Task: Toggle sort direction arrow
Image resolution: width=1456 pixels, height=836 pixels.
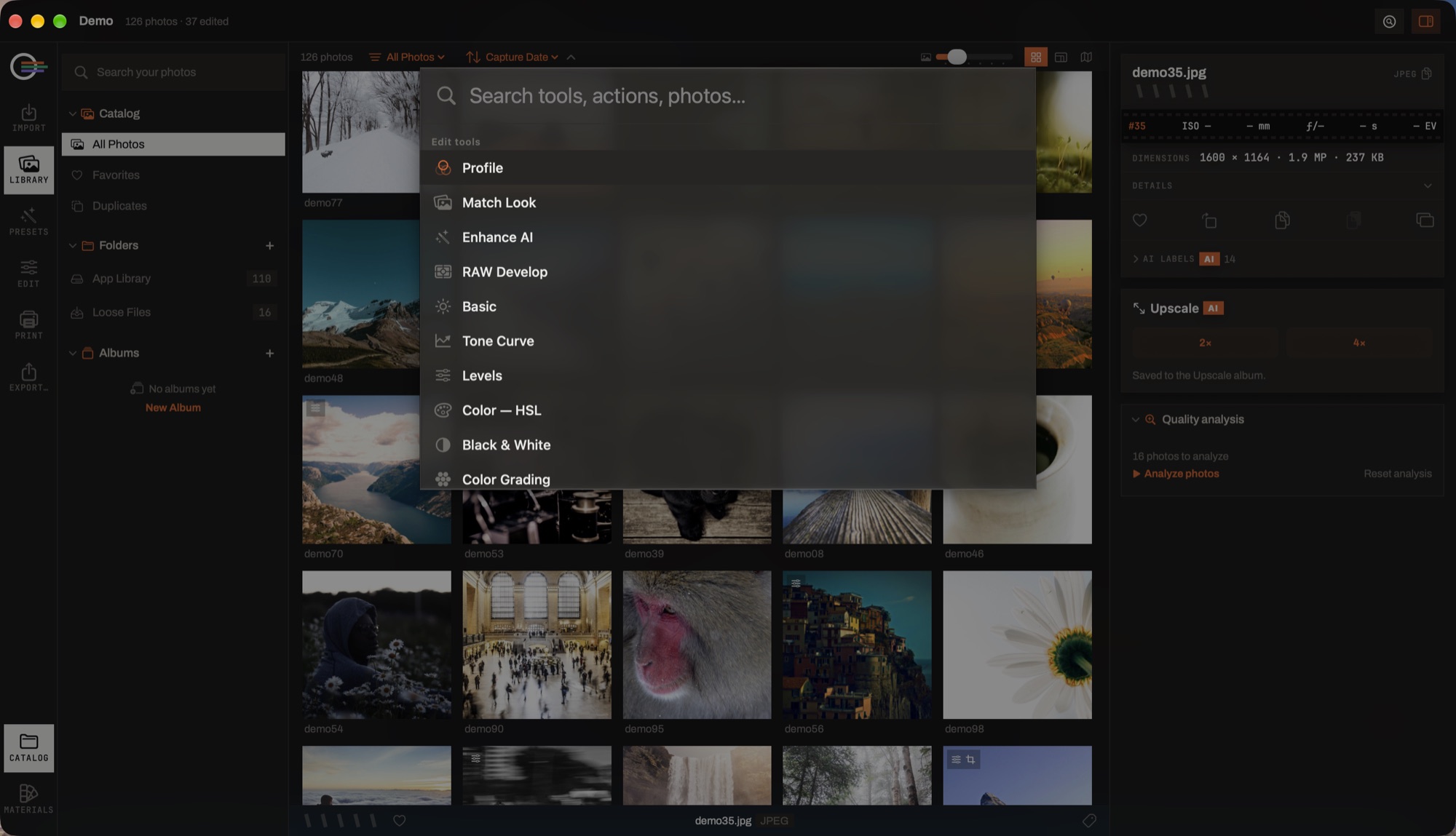Action: tap(571, 57)
